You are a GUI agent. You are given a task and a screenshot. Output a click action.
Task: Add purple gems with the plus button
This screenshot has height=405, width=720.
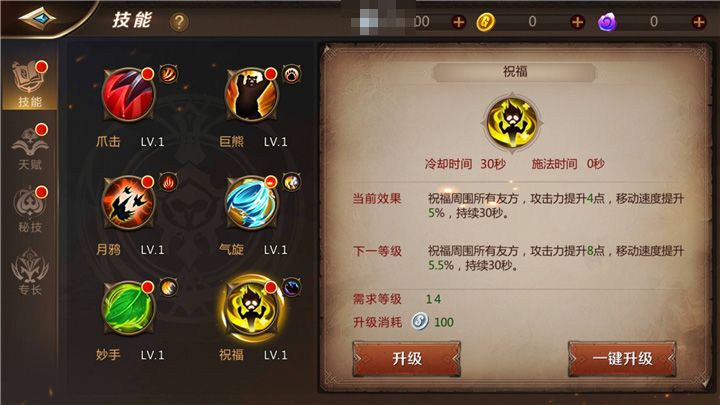pyautogui.click(x=699, y=22)
